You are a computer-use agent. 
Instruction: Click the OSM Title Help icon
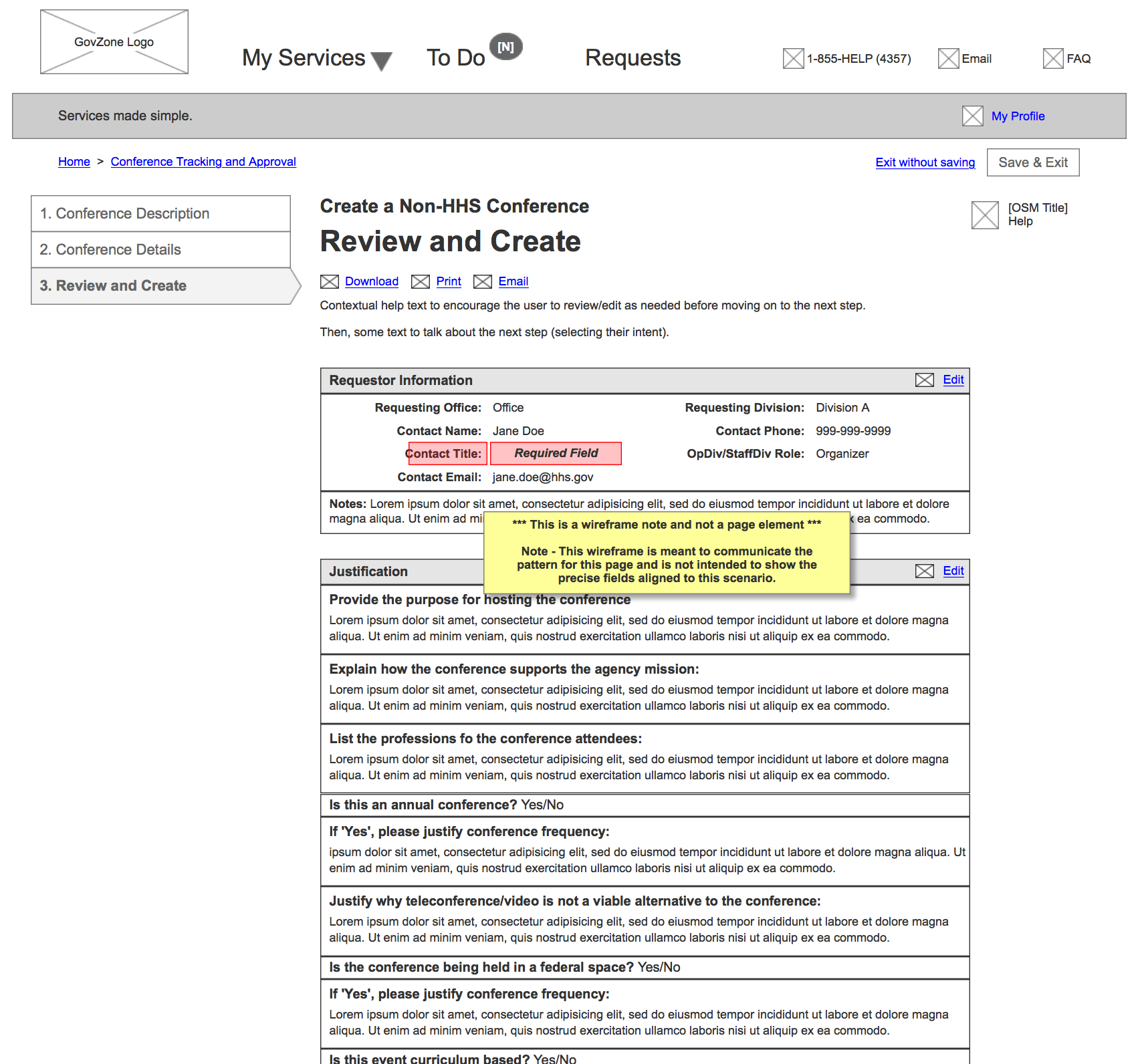(985, 215)
